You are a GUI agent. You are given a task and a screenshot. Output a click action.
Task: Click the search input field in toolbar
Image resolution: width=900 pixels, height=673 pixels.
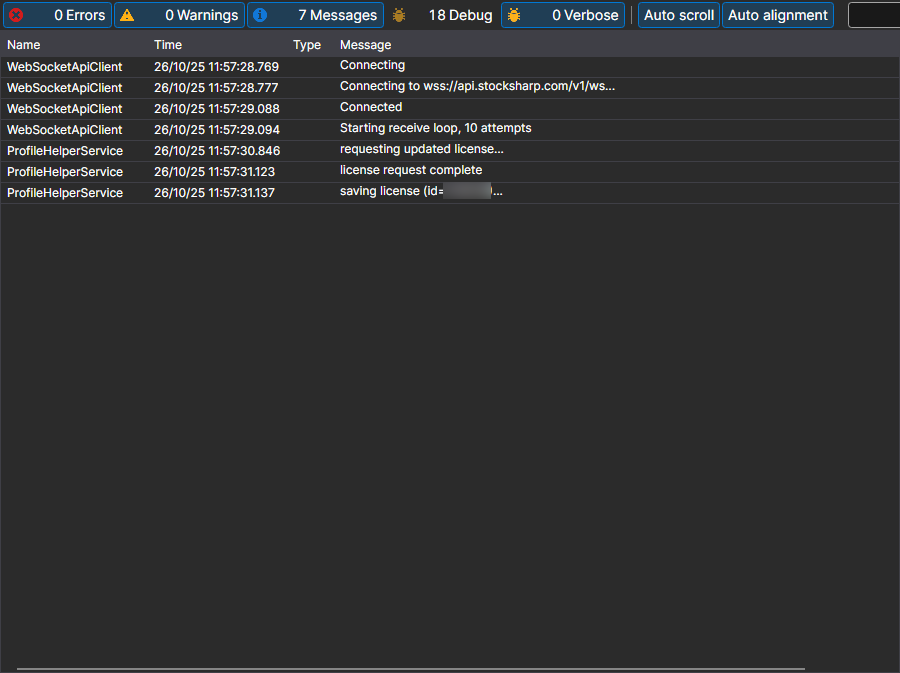pos(874,15)
